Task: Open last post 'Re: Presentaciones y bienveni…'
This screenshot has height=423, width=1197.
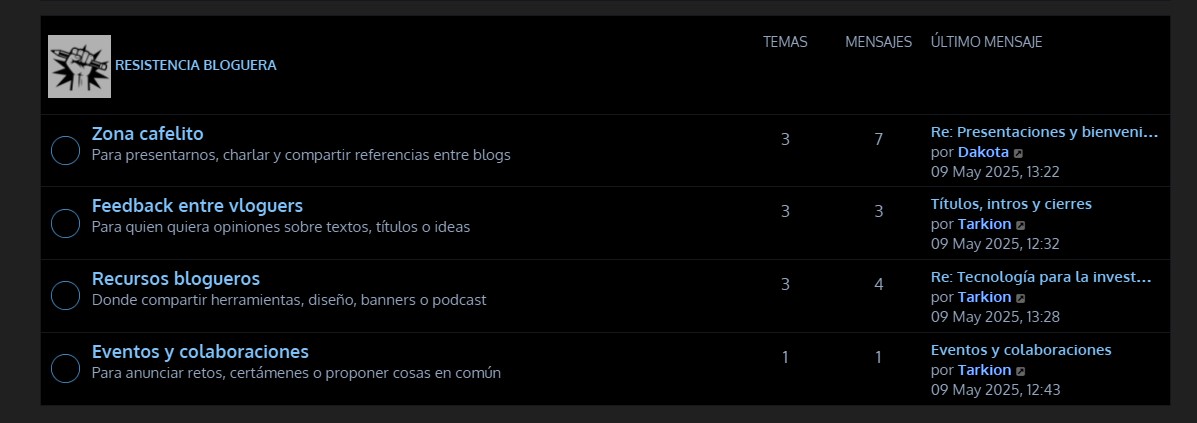Action: click(x=1044, y=132)
